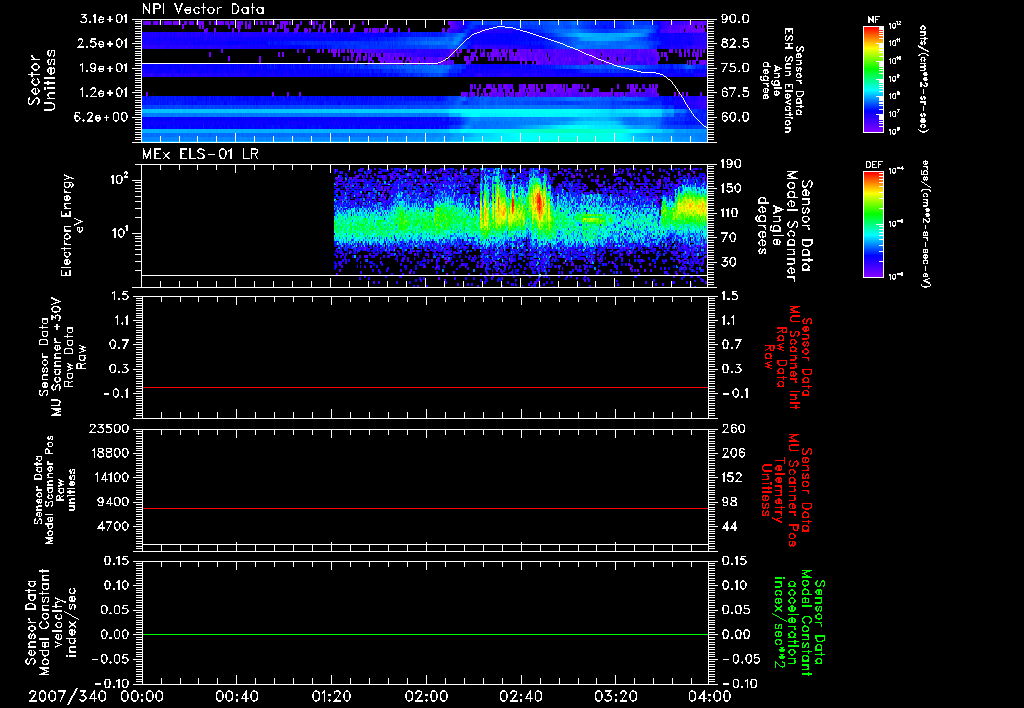Click the '98' telemetry tick value

click(x=729, y=502)
